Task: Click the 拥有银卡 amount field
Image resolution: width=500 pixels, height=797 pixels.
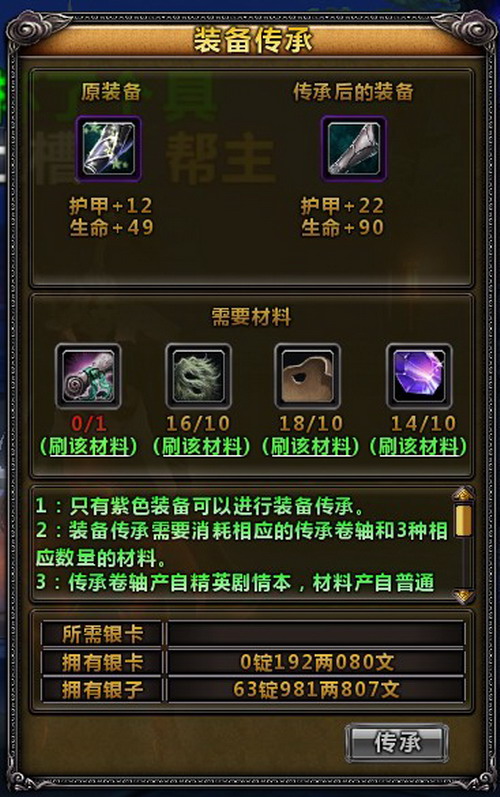Action: tap(316, 662)
